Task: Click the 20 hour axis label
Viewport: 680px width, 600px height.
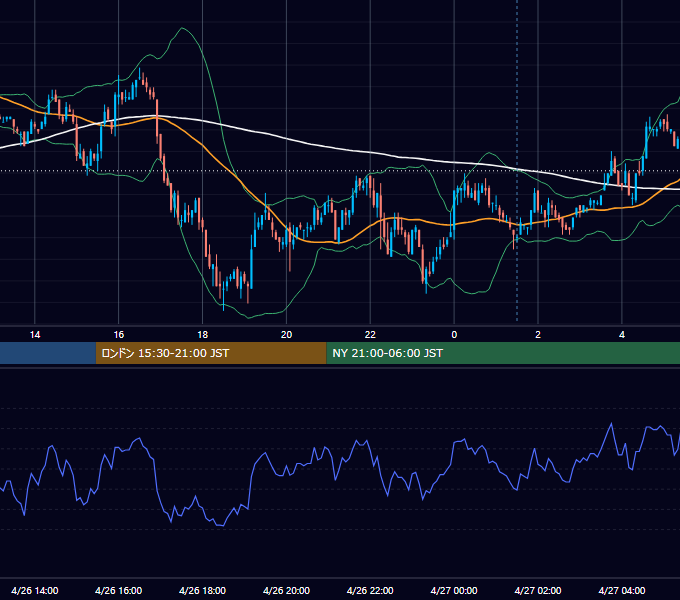Action: [x=286, y=335]
